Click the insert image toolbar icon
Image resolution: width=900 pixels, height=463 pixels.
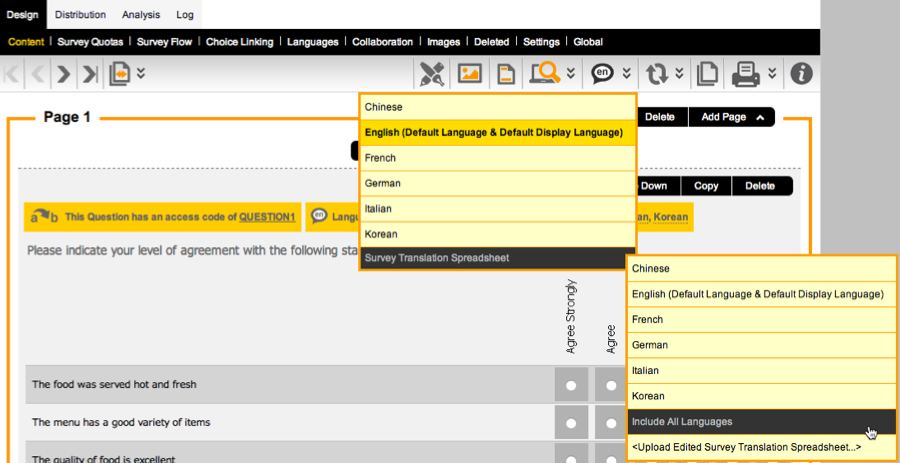click(469, 73)
